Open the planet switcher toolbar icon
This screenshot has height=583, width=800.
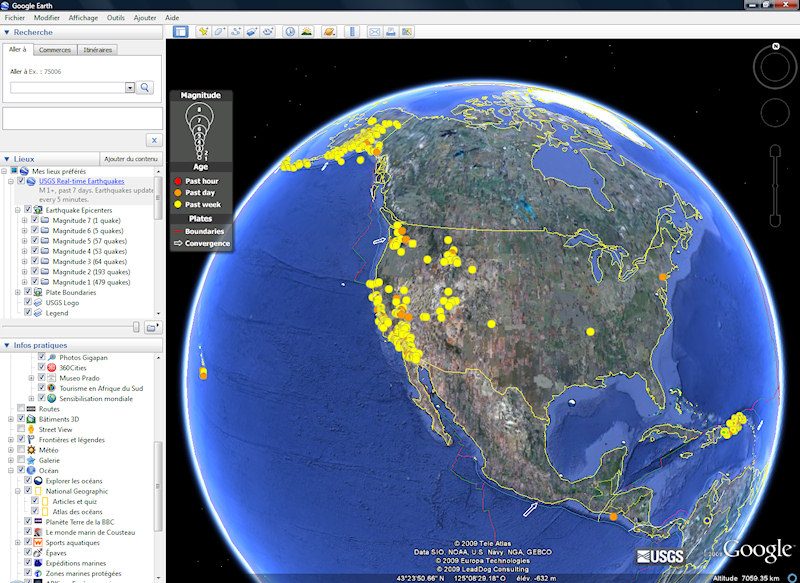329,32
